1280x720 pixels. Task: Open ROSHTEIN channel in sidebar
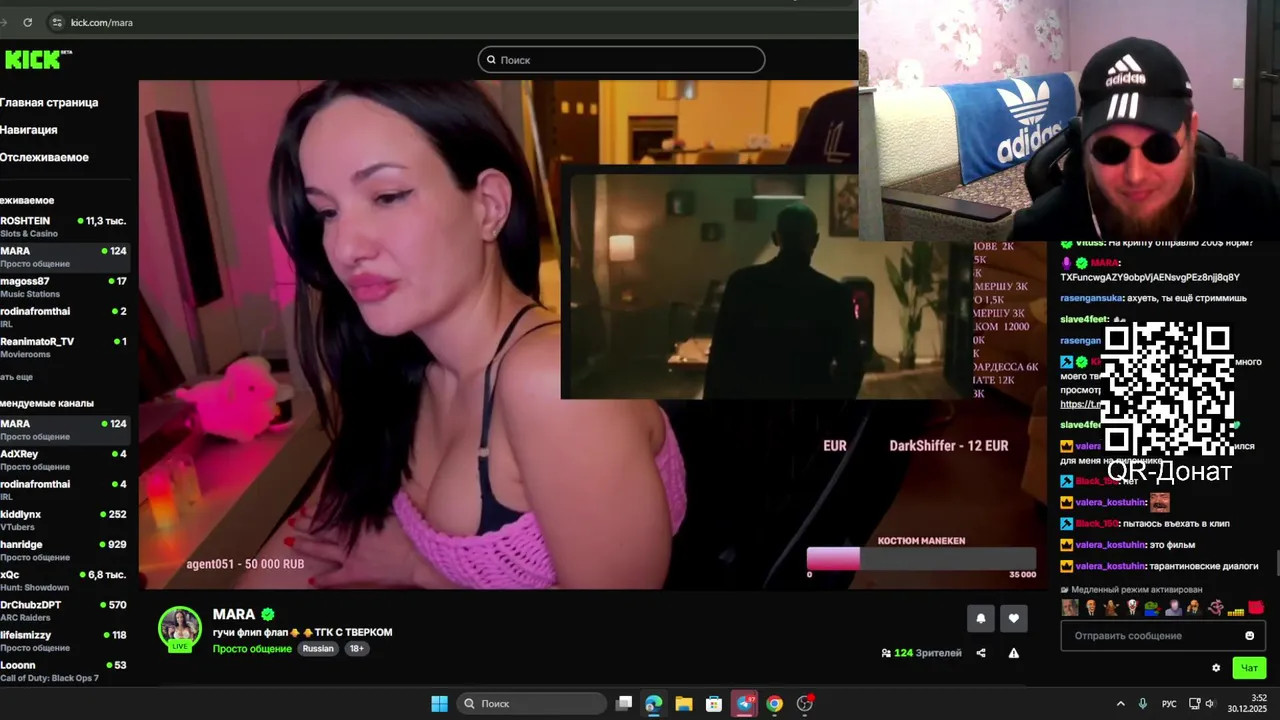click(64, 226)
